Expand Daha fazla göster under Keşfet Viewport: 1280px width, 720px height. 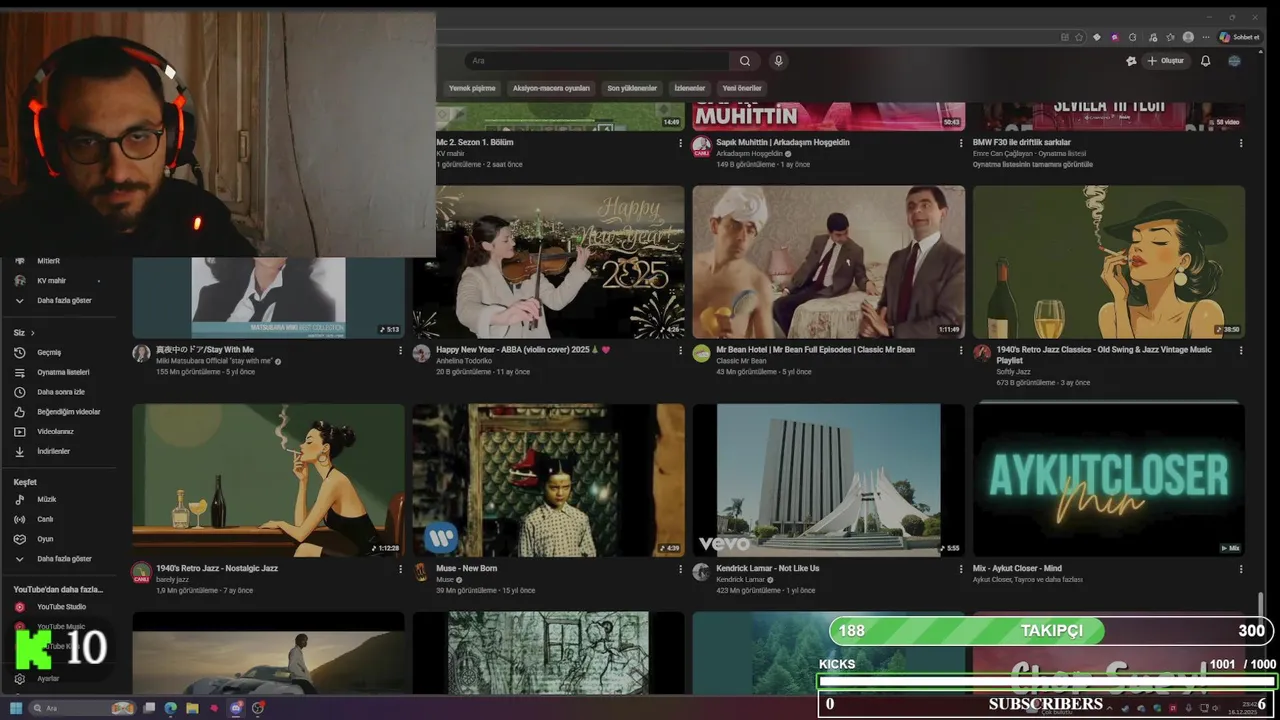(x=66, y=559)
